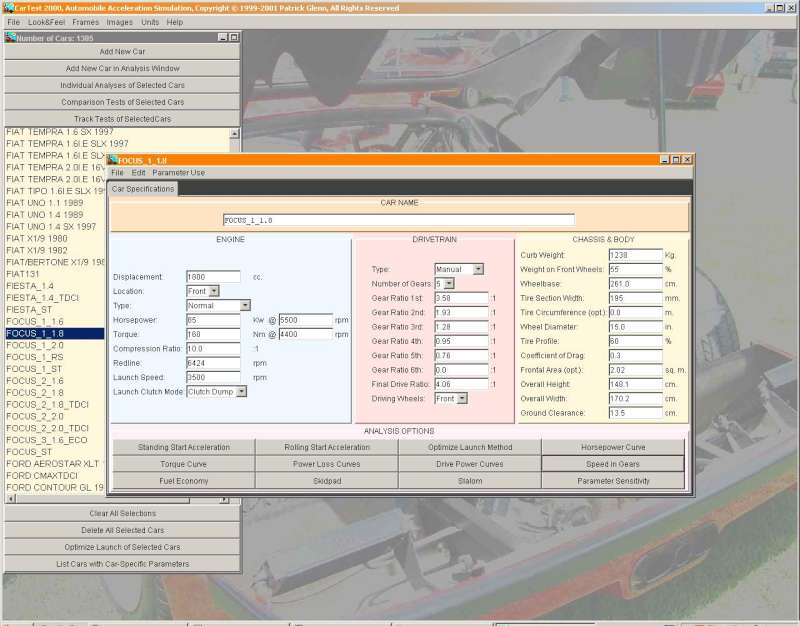Open the Driving Wheels dropdown
800x626 pixels.
coord(462,398)
